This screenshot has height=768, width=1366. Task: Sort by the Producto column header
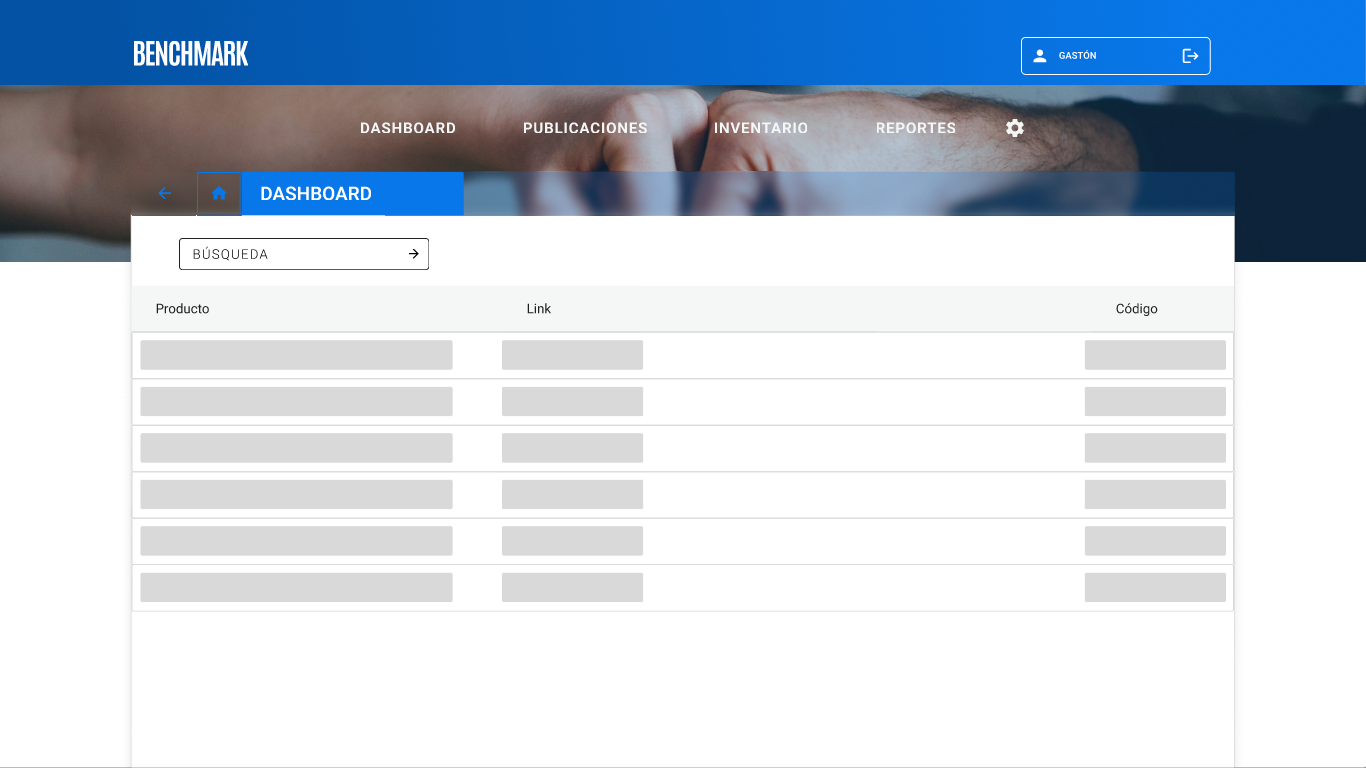point(183,309)
